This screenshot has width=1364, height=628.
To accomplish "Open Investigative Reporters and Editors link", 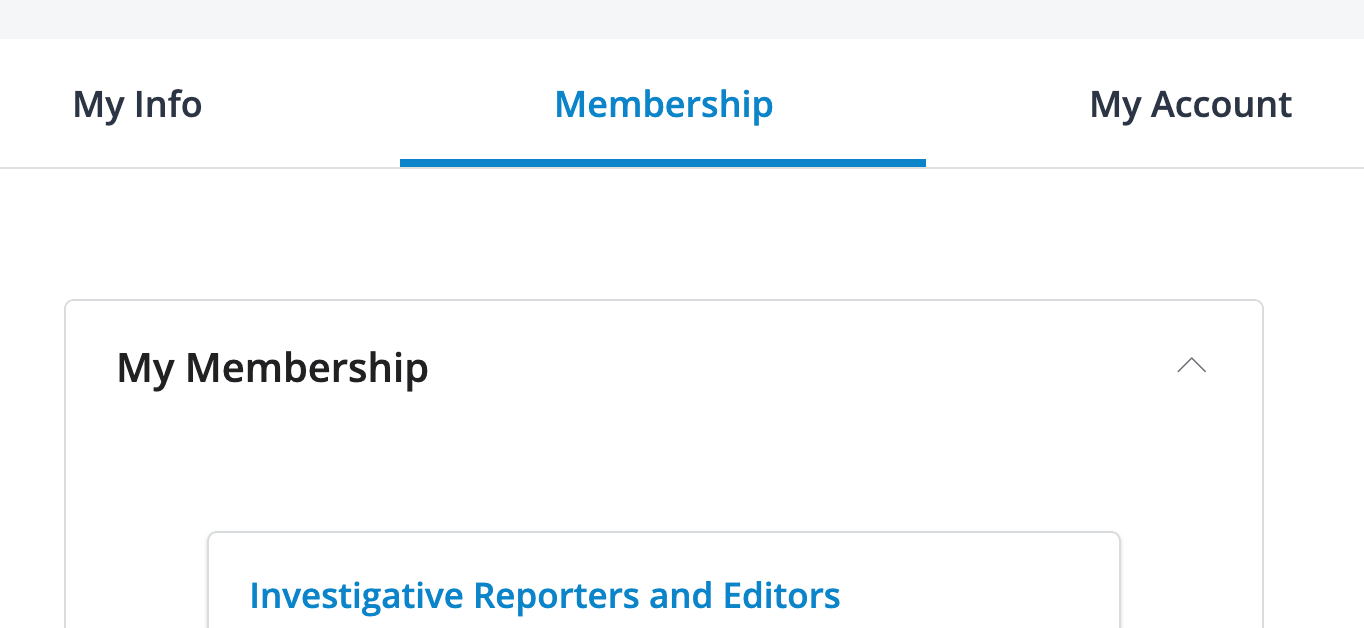I will [x=544, y=596].
